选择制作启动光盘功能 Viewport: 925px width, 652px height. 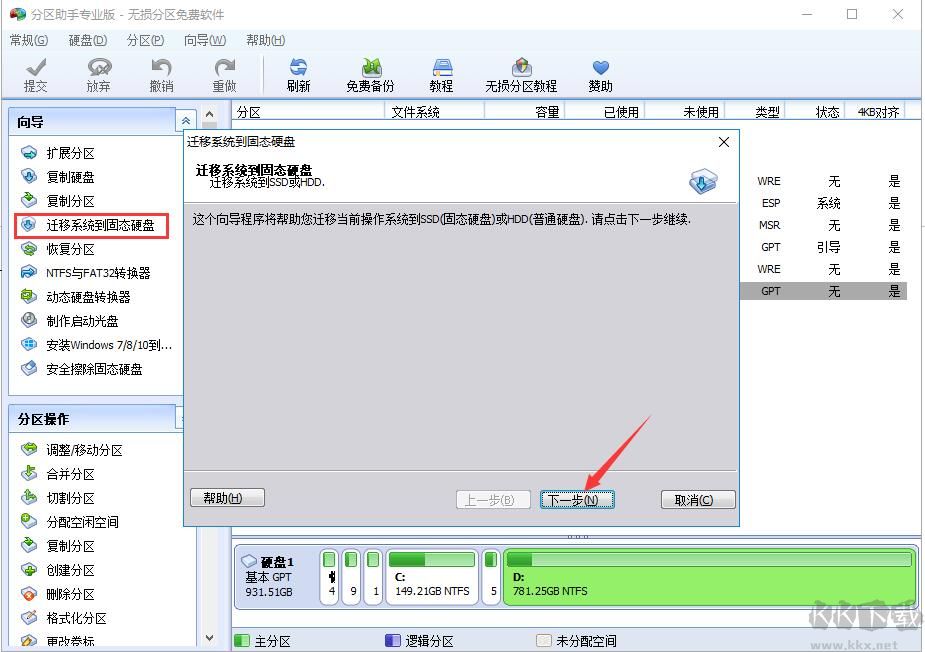point(80,321)
